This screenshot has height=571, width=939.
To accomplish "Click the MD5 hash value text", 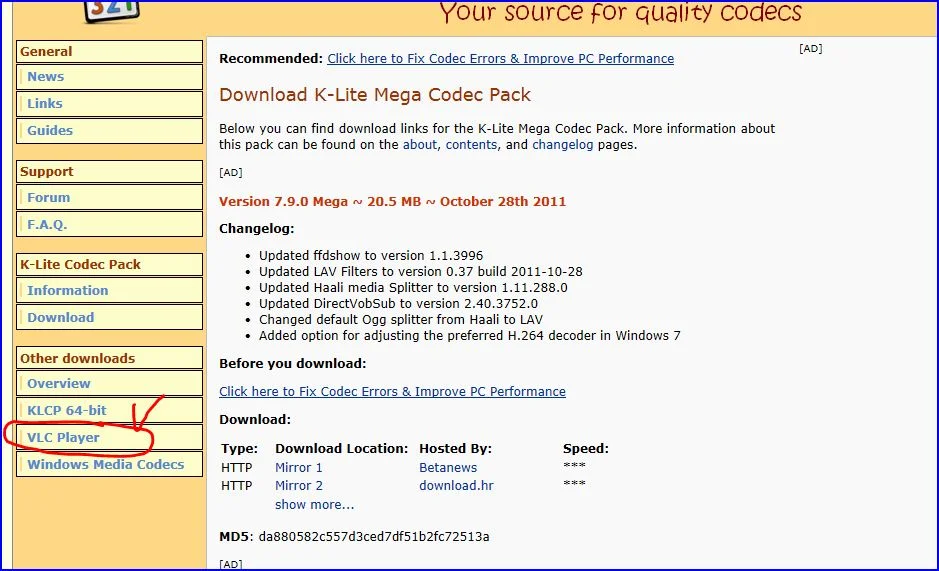I will (x=374, y=536).
